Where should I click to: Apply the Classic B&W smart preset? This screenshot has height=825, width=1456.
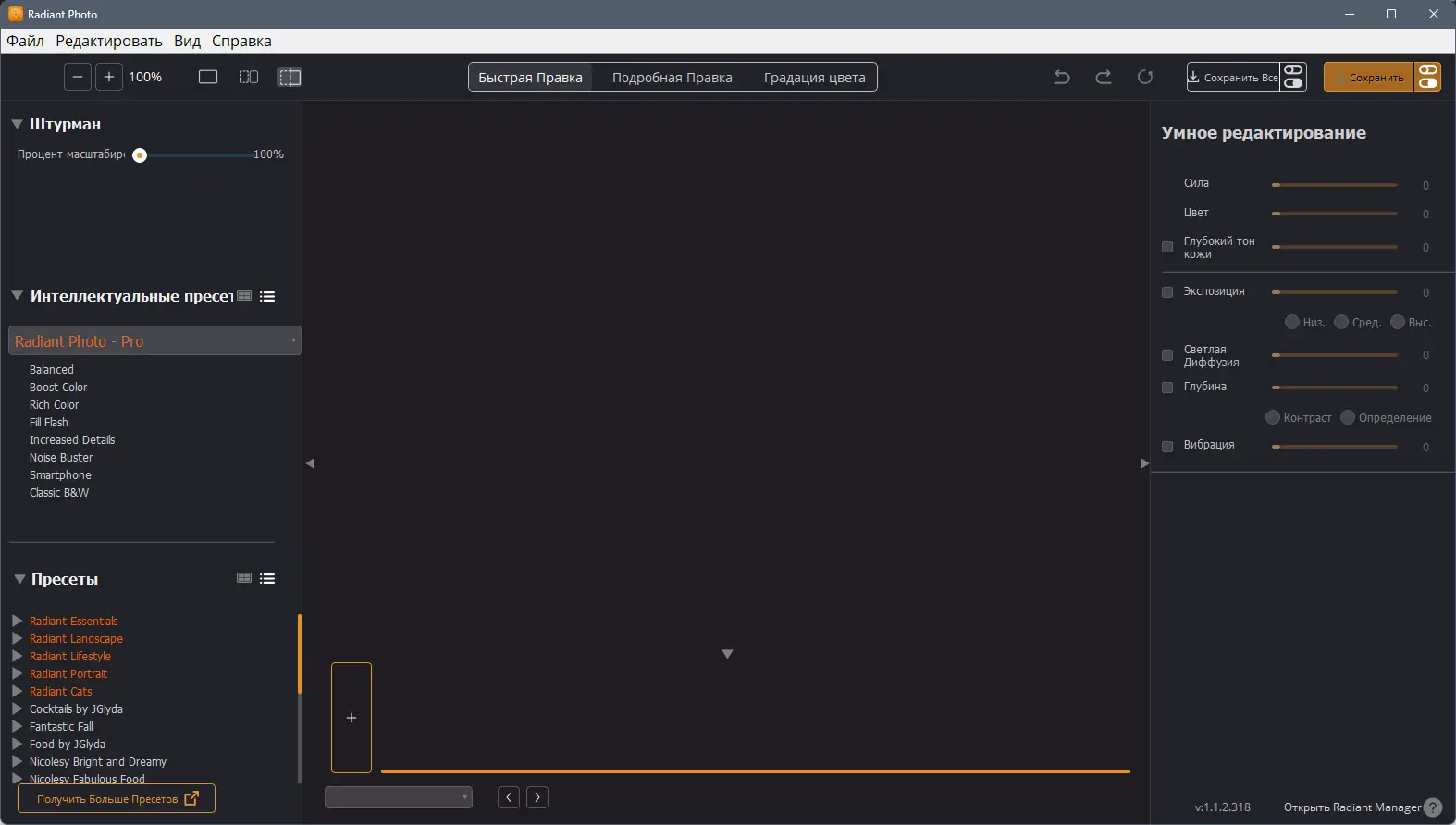(59, 492)
